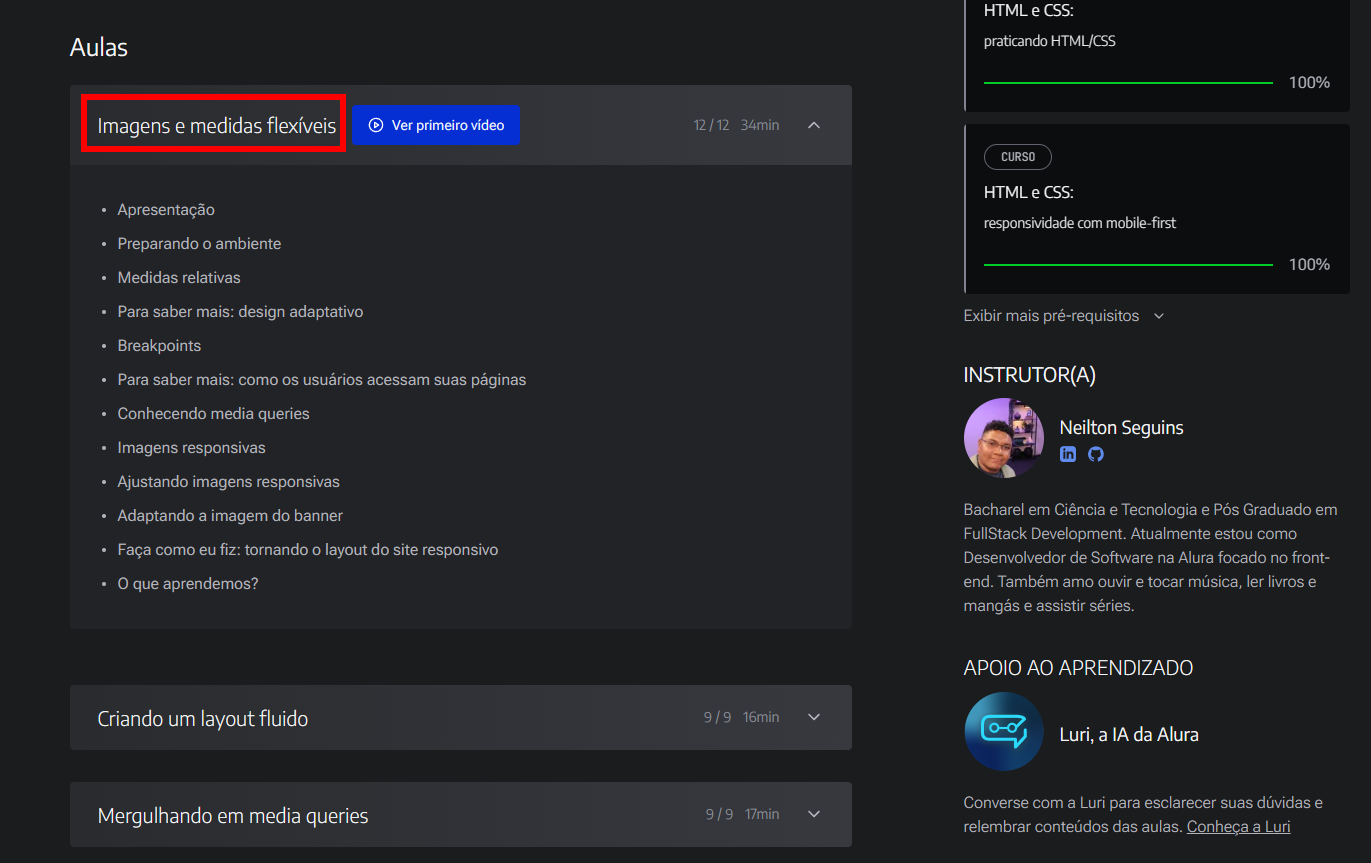Click Luri, a IA da Alura title
This screenshot has width=1371, height=863.
click(1129, 735)
